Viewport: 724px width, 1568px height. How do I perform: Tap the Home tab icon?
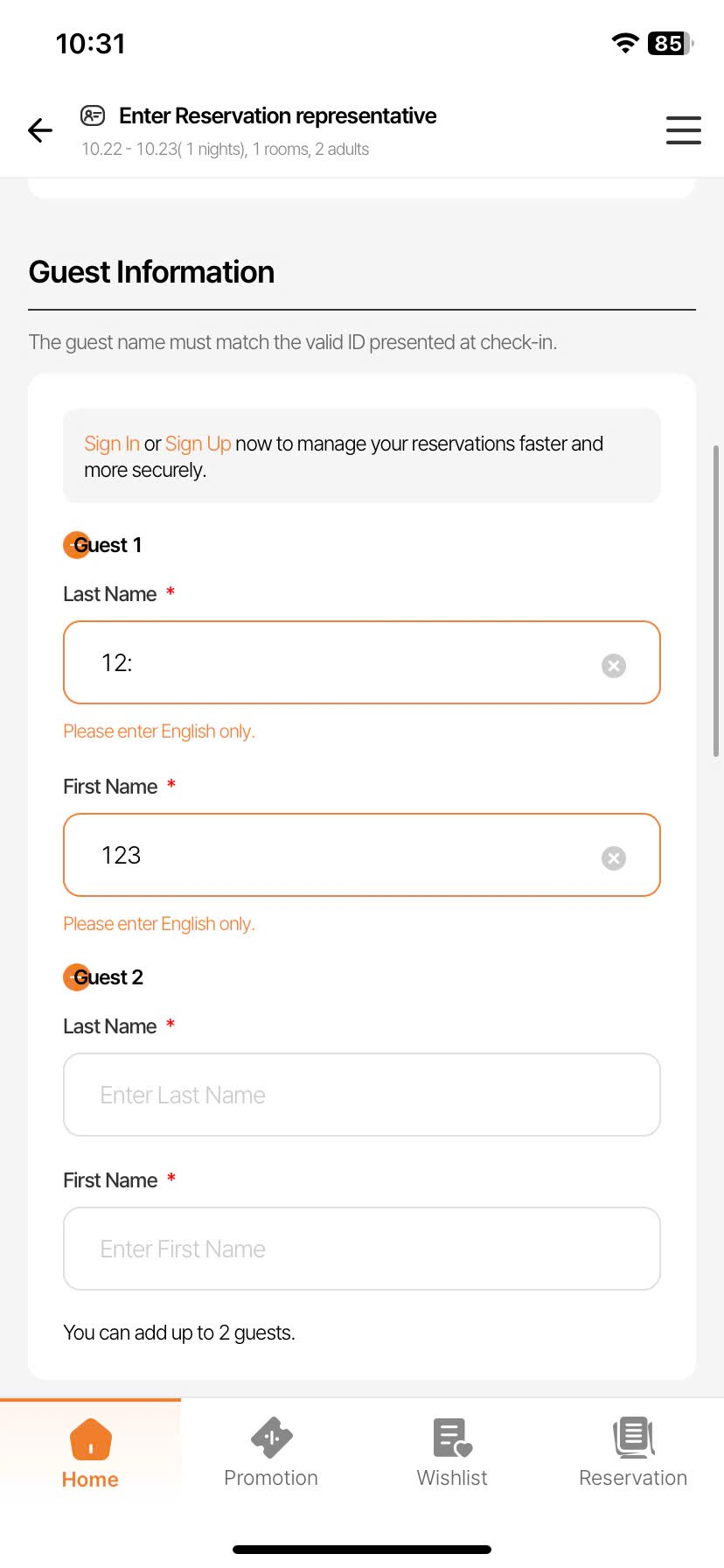[x=90, y=1439]
